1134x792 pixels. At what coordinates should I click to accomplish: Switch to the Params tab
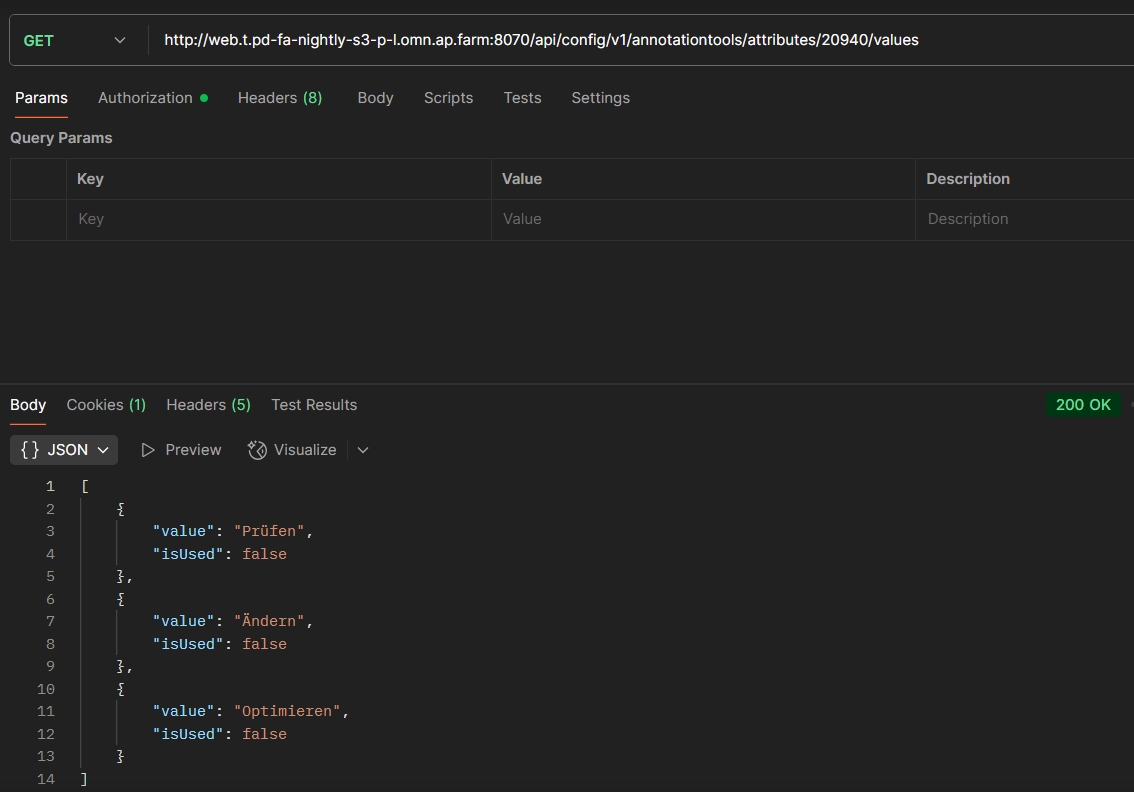click(41, 98)
